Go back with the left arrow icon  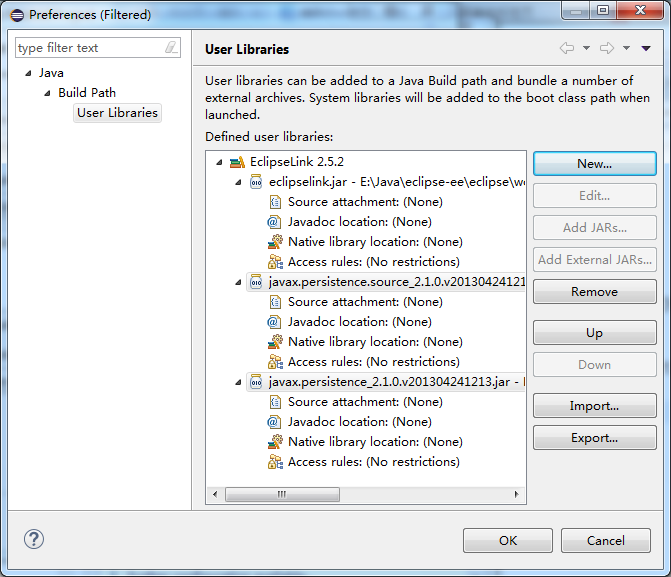567,48
